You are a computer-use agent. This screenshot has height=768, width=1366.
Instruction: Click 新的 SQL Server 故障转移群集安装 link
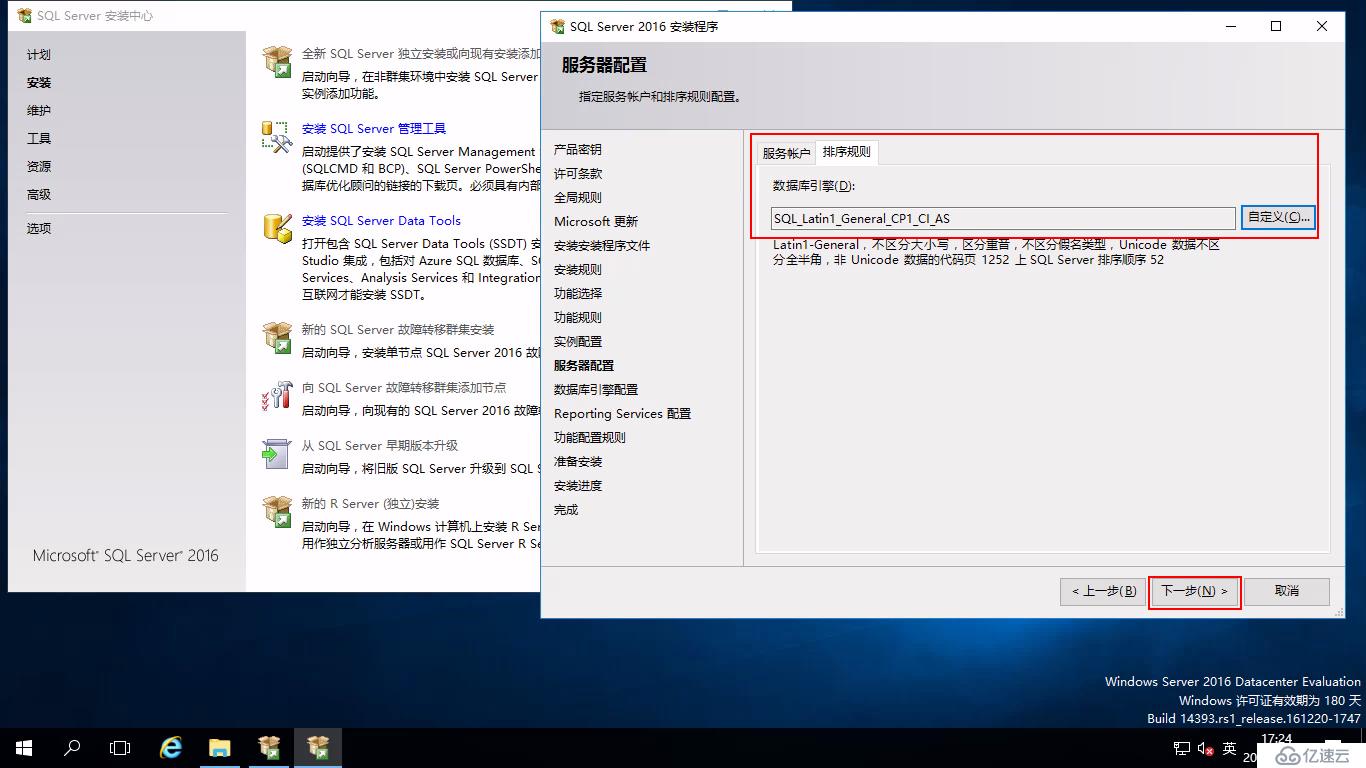coord(398,330)
